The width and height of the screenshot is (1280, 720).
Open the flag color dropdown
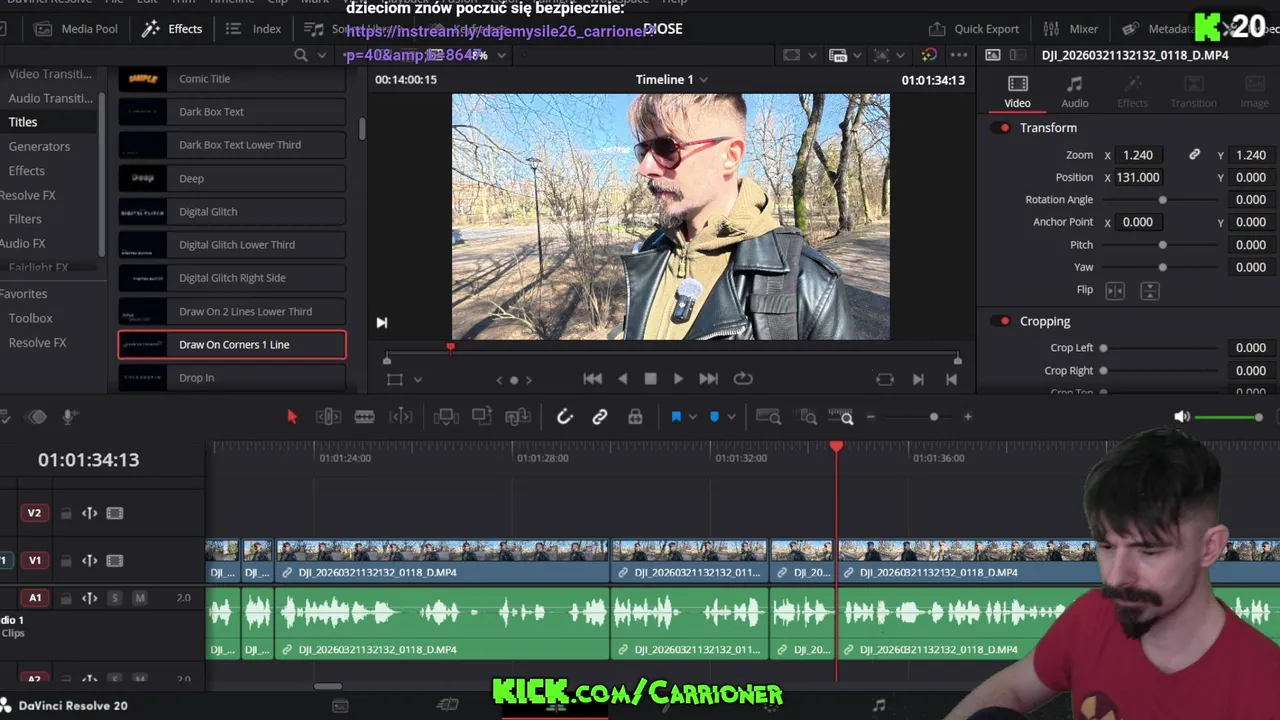click(692, 417)
